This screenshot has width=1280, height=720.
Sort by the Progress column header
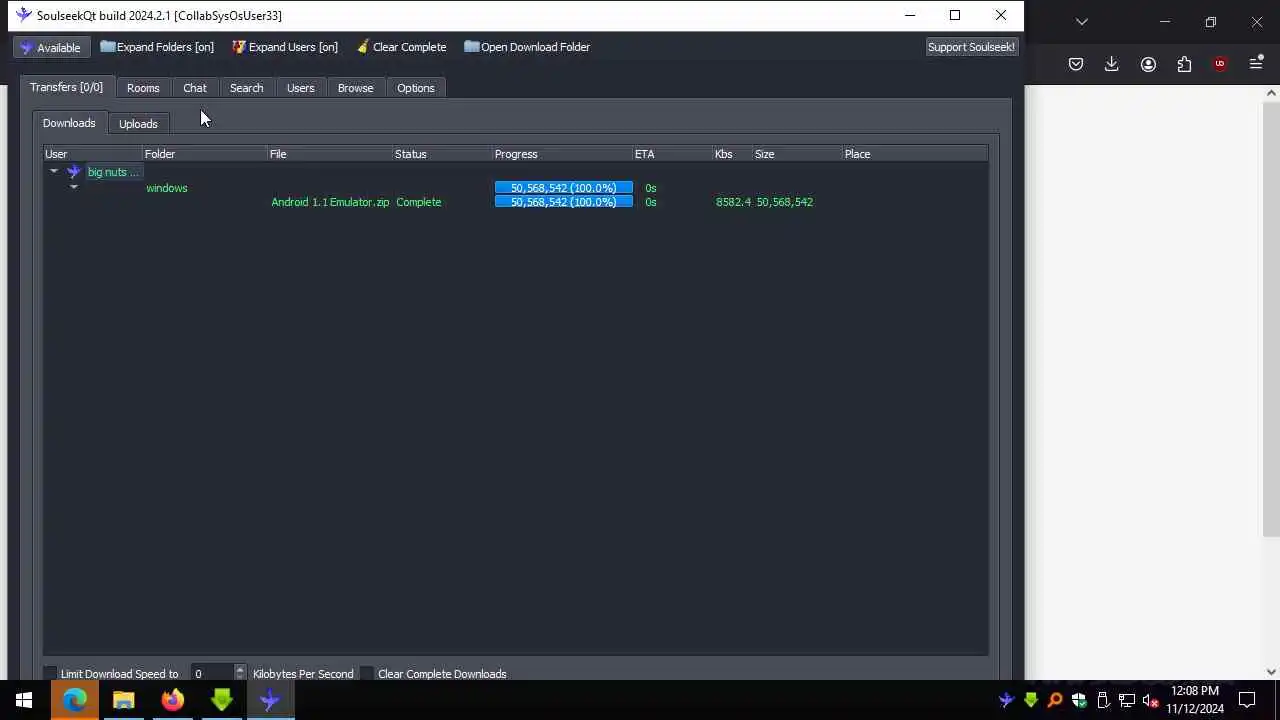click(x=563, y=154)
